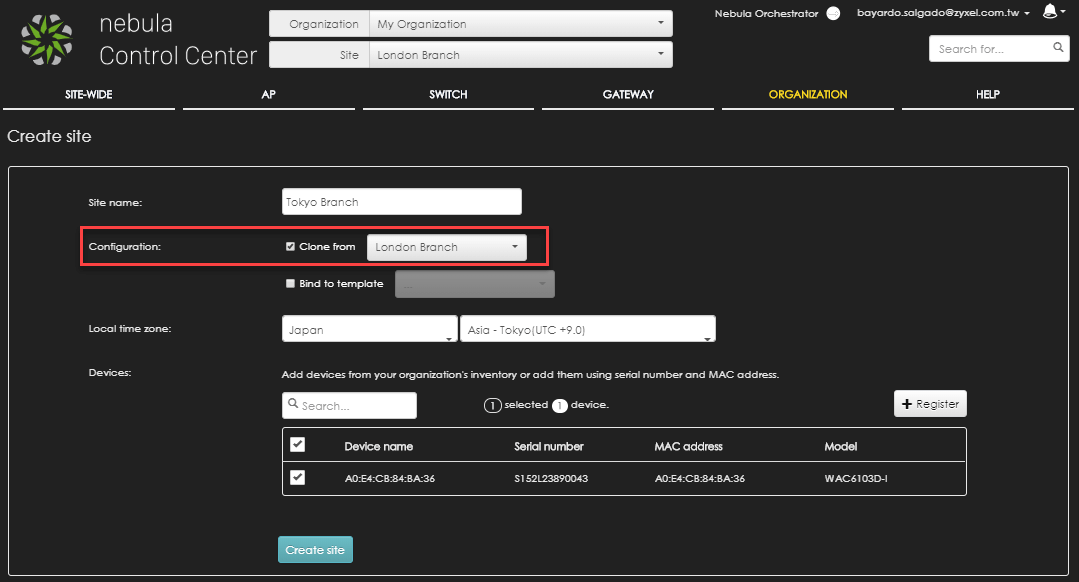Expand the Clone from London Branch dropdown

point(447,248)
